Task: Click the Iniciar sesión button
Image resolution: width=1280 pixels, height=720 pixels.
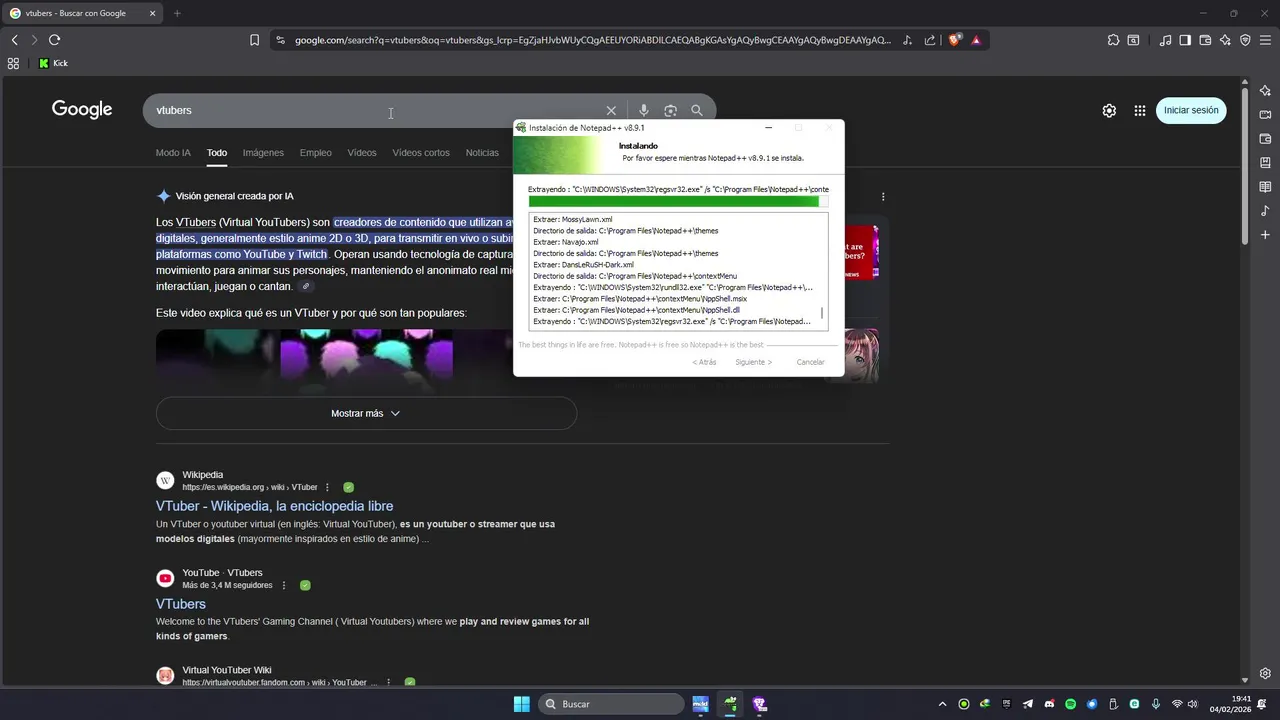Action: 1191,111
